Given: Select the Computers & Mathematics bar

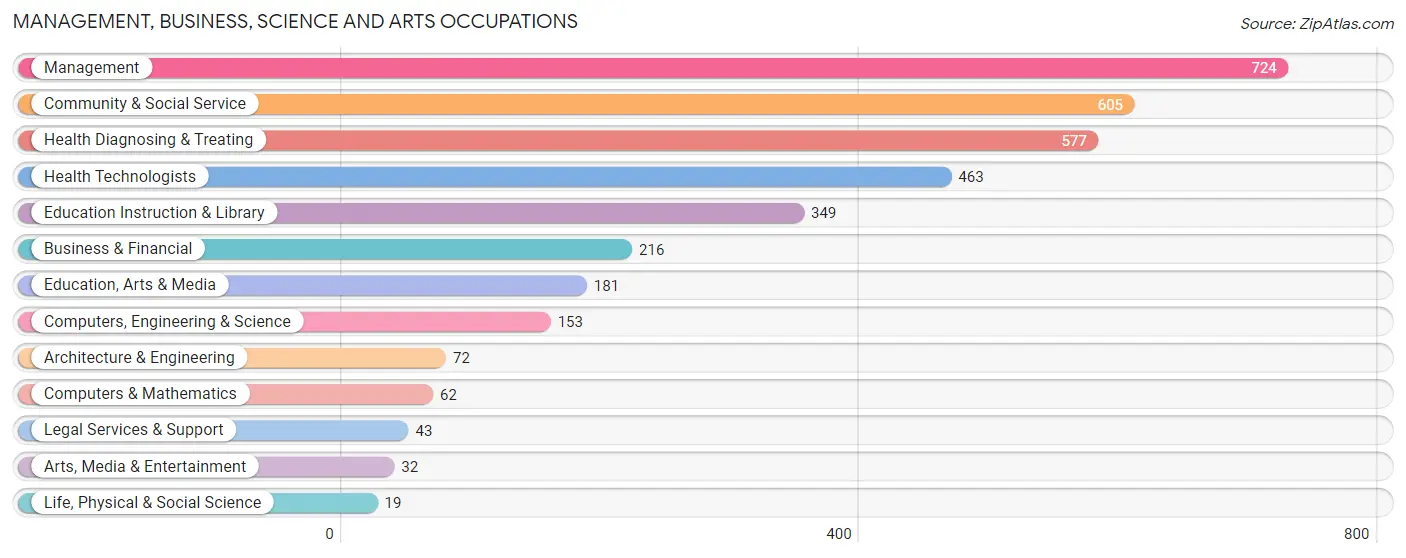Looking at the screenshot, I should [x=225, y=394].
